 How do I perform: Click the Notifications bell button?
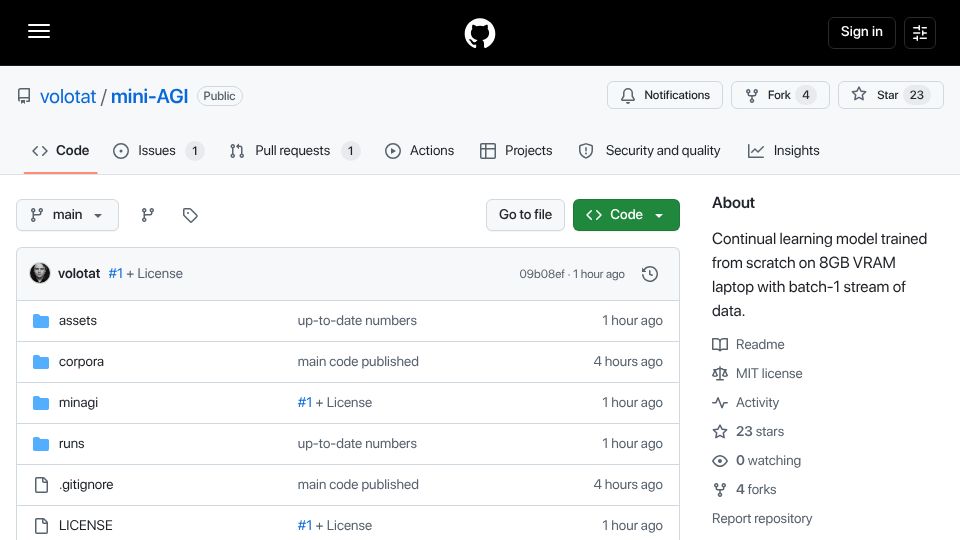click(665, 95)
